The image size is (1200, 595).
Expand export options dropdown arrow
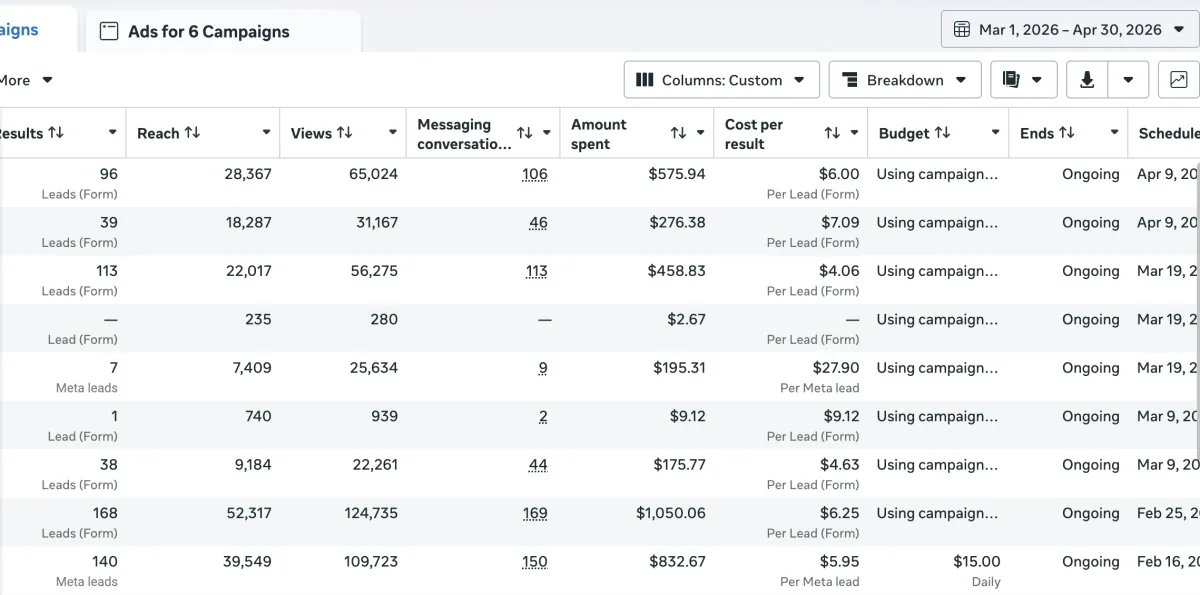coord(1128,80)
